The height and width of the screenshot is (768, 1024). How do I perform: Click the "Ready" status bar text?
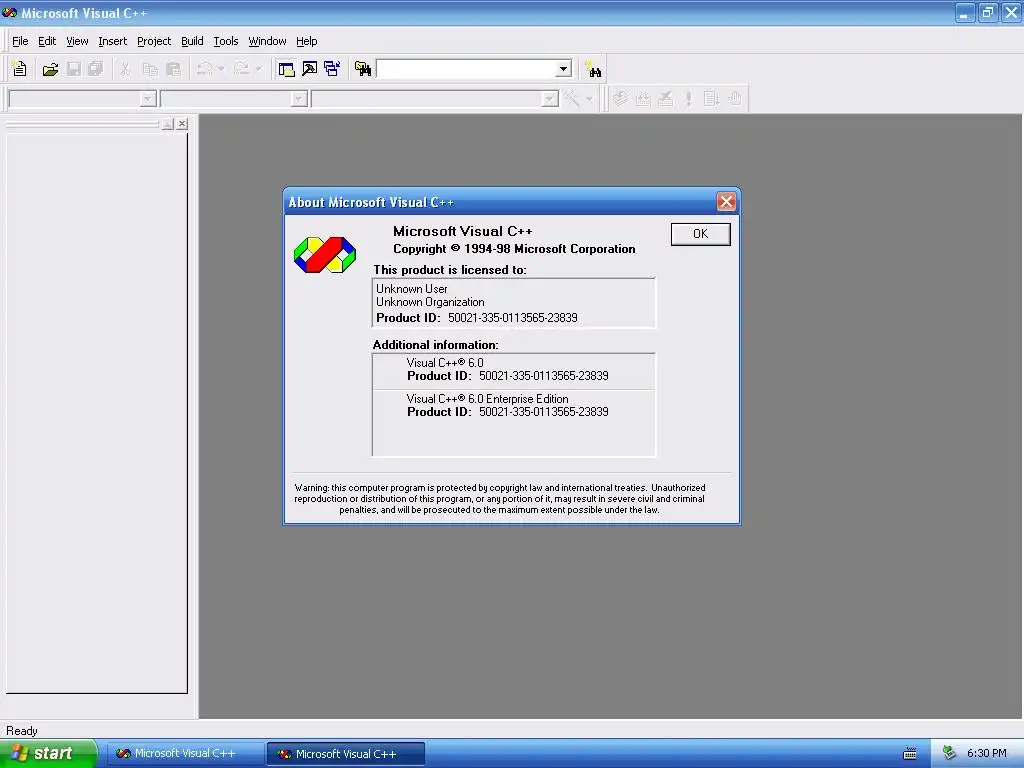(22, 731)
